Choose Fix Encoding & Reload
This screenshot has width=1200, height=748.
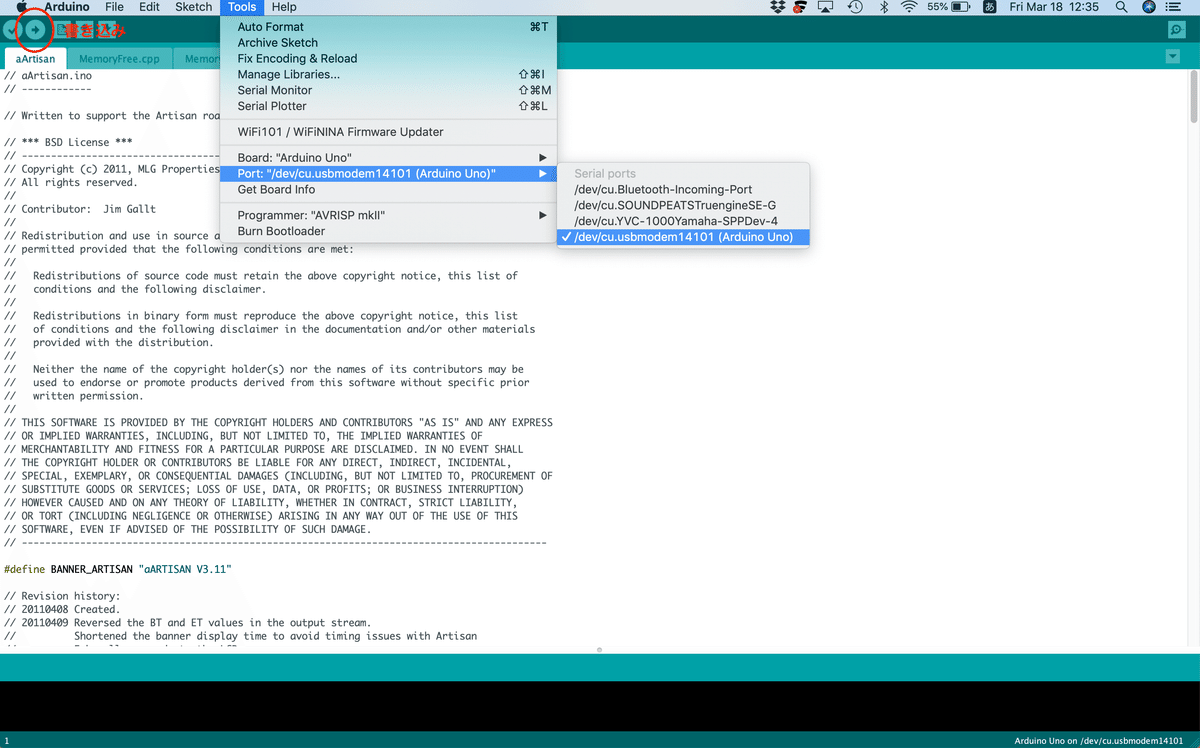click(x=389, y=59)
